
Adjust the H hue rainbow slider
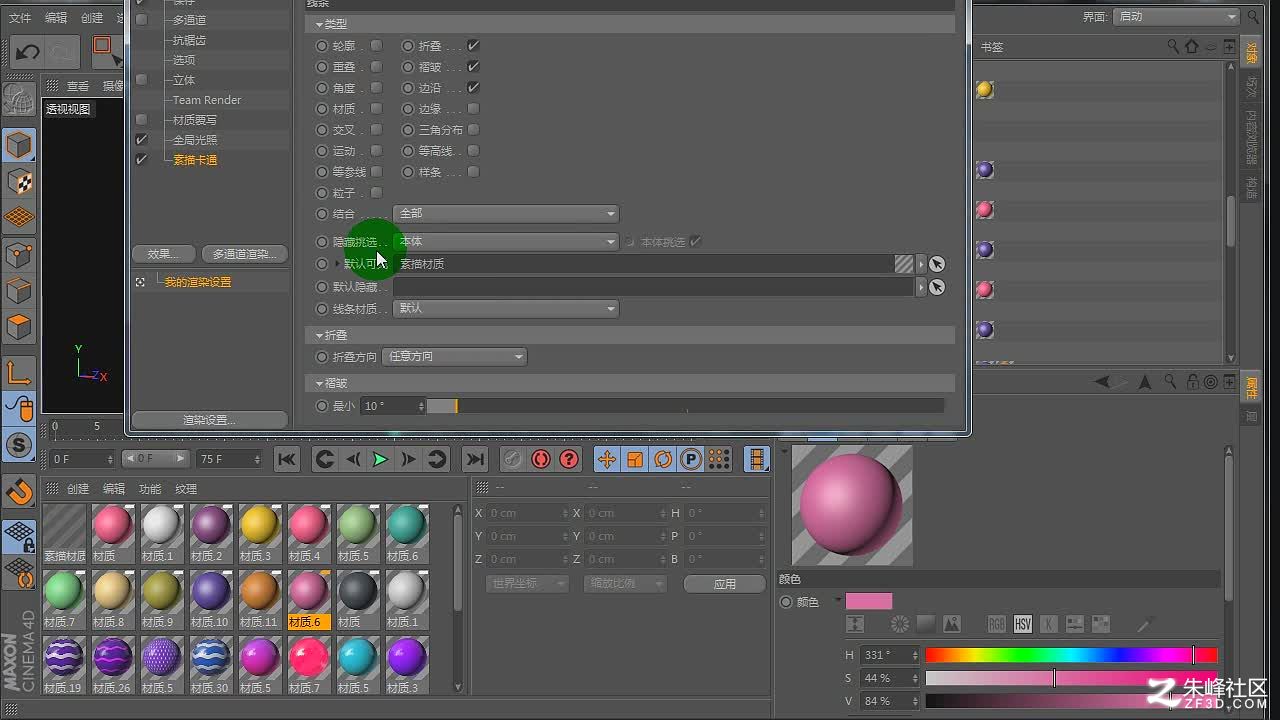pos(1071,656)
